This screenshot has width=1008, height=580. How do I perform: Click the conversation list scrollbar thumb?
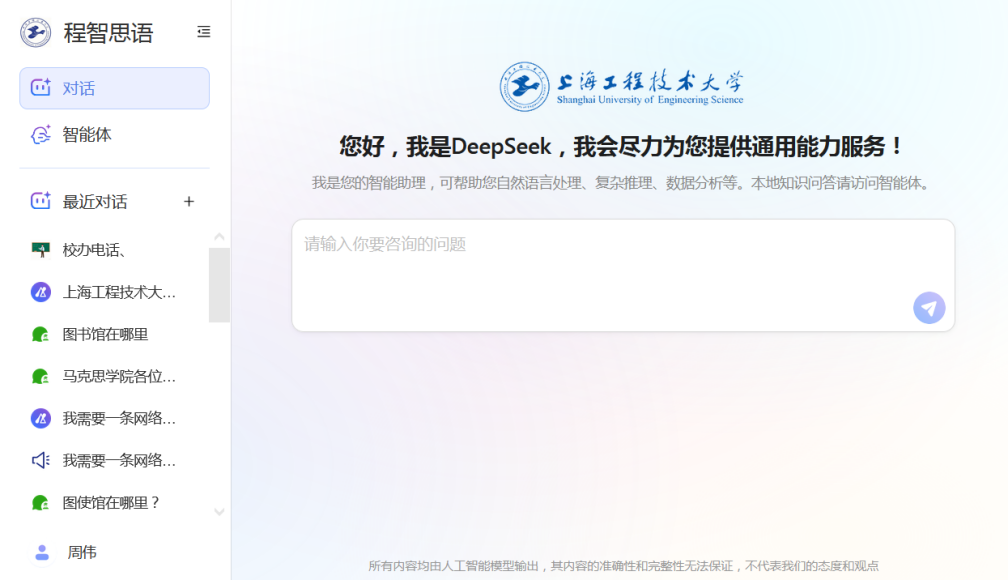pos(219,285)
